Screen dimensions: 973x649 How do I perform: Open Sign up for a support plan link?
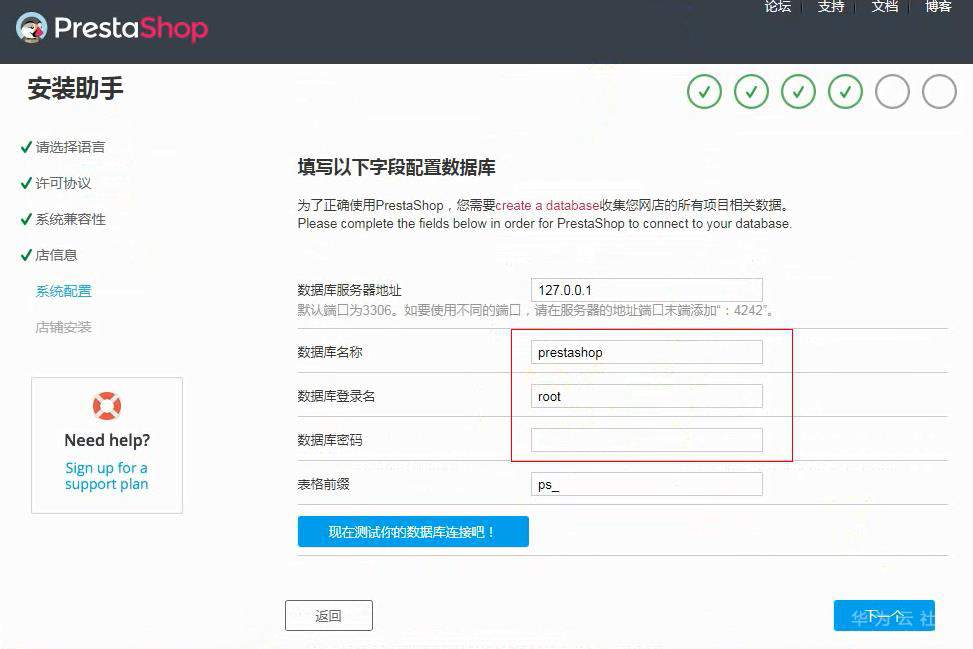(107, 476)
